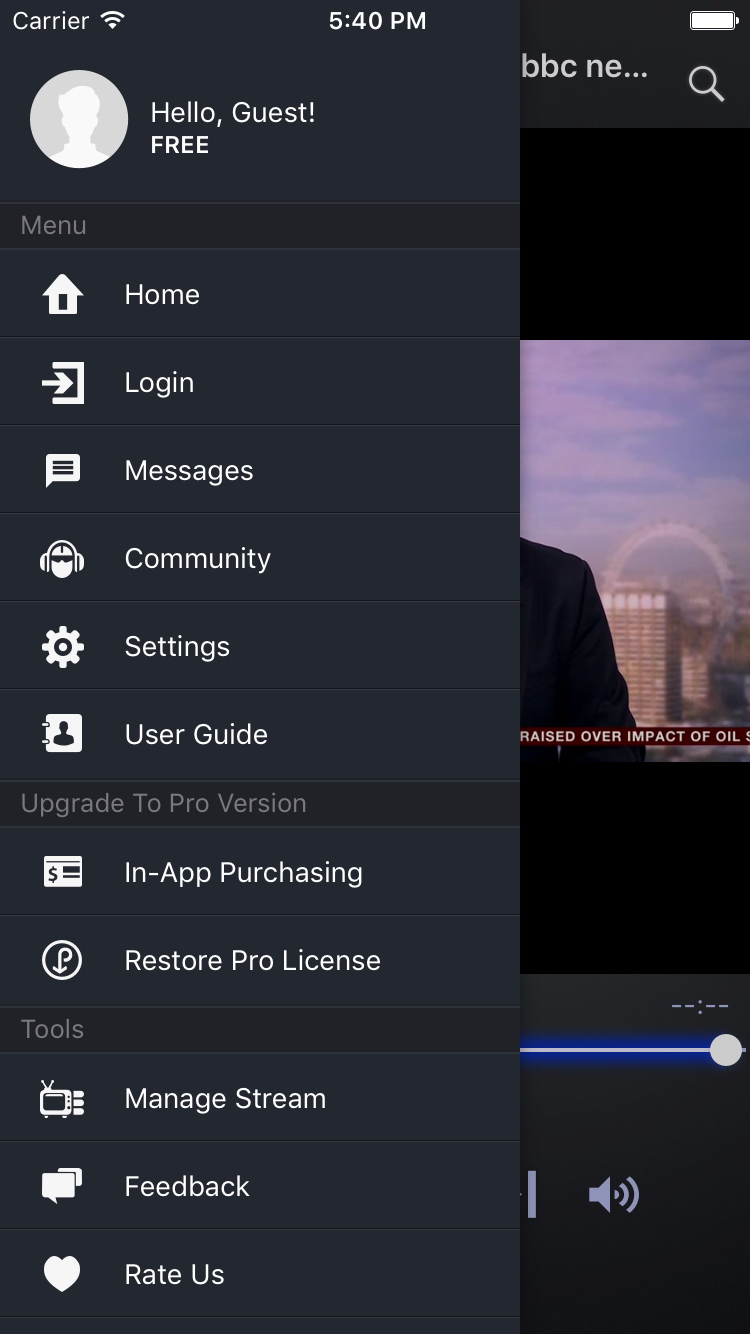The height and width of the screenshot is (1334, 750).
Task: Tap the "Hello, Guest!" greeting text
Action: click(232, 113)
